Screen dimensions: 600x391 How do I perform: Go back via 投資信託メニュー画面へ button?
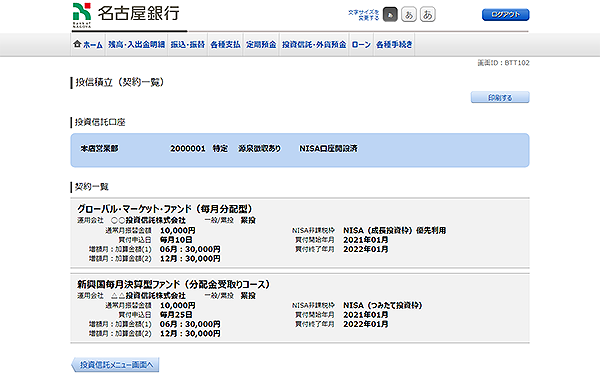[x=115, y=365]
